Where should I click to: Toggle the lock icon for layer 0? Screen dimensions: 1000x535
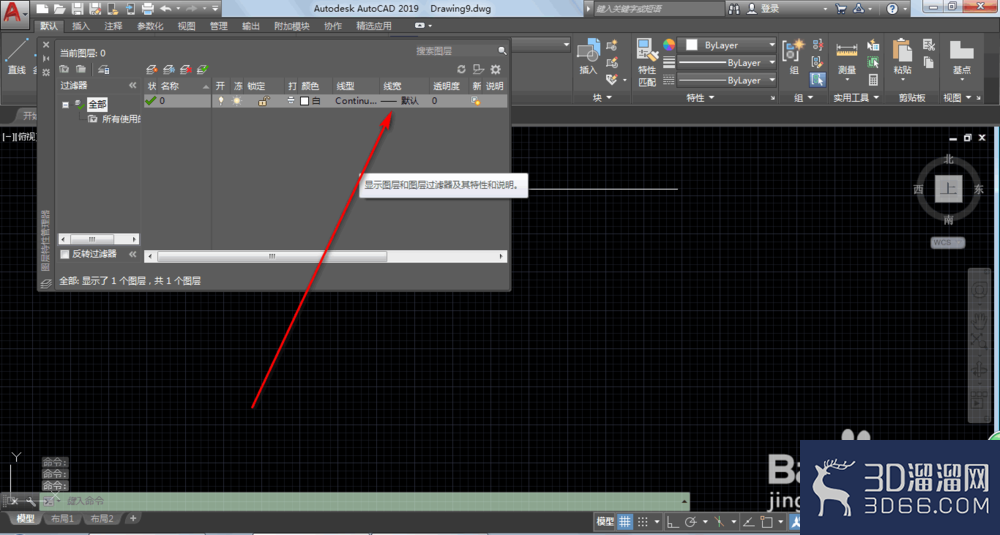point(263,101)
